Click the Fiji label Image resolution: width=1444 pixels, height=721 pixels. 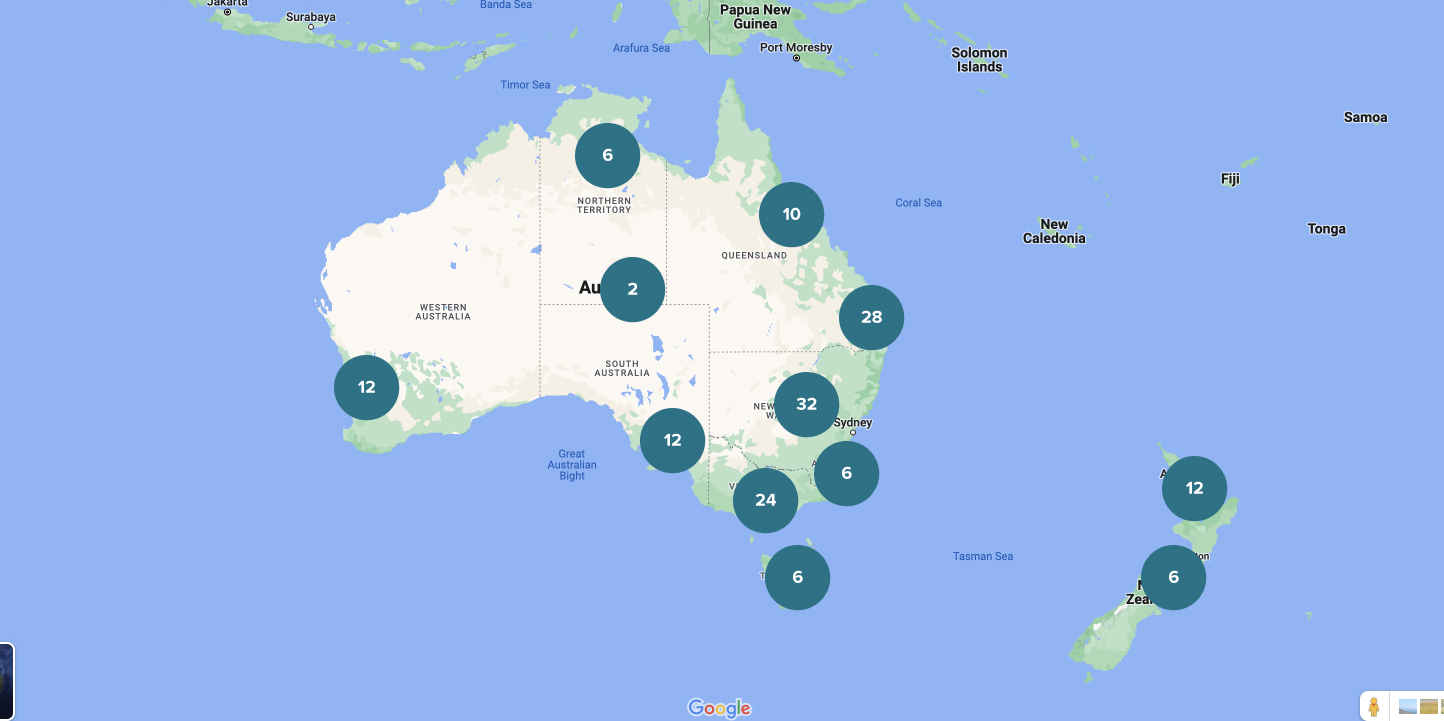tap(1230, 179)
